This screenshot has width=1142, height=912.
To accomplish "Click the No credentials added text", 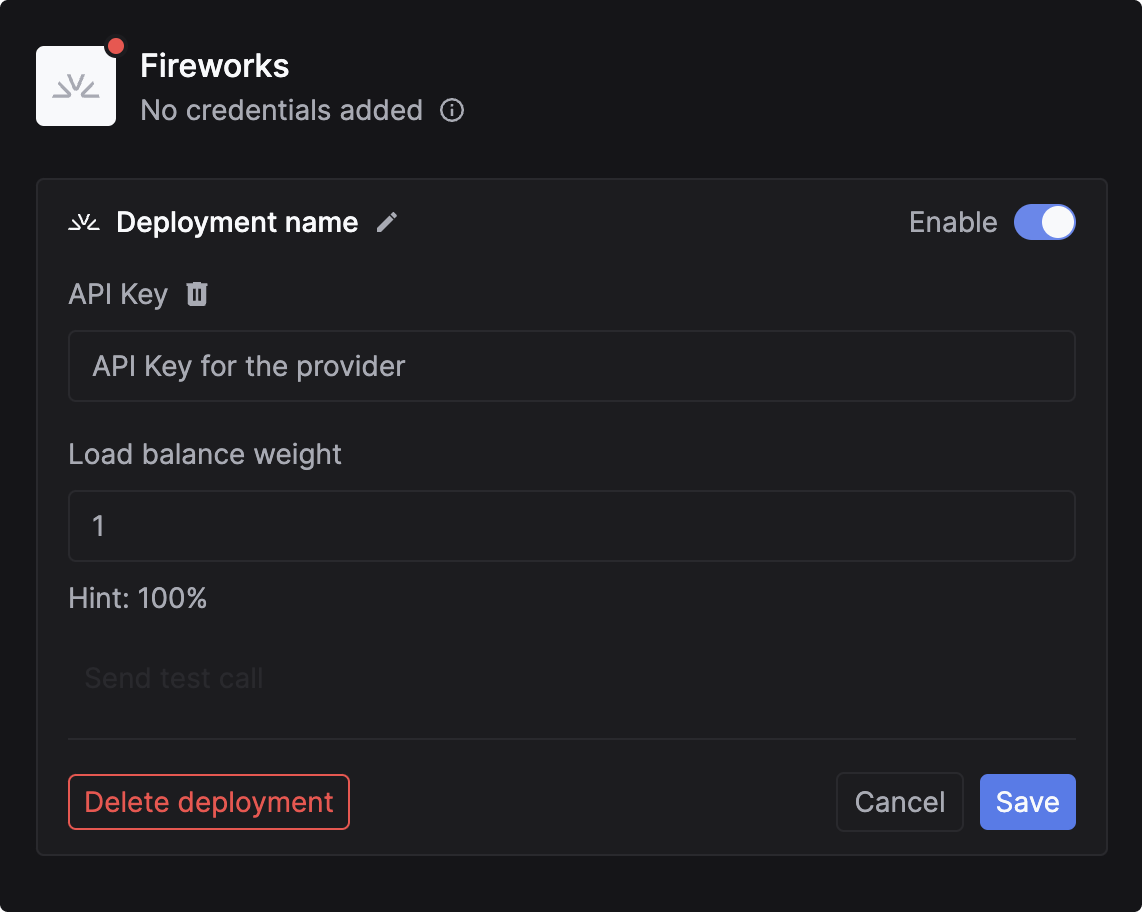I will click(281, 110).
